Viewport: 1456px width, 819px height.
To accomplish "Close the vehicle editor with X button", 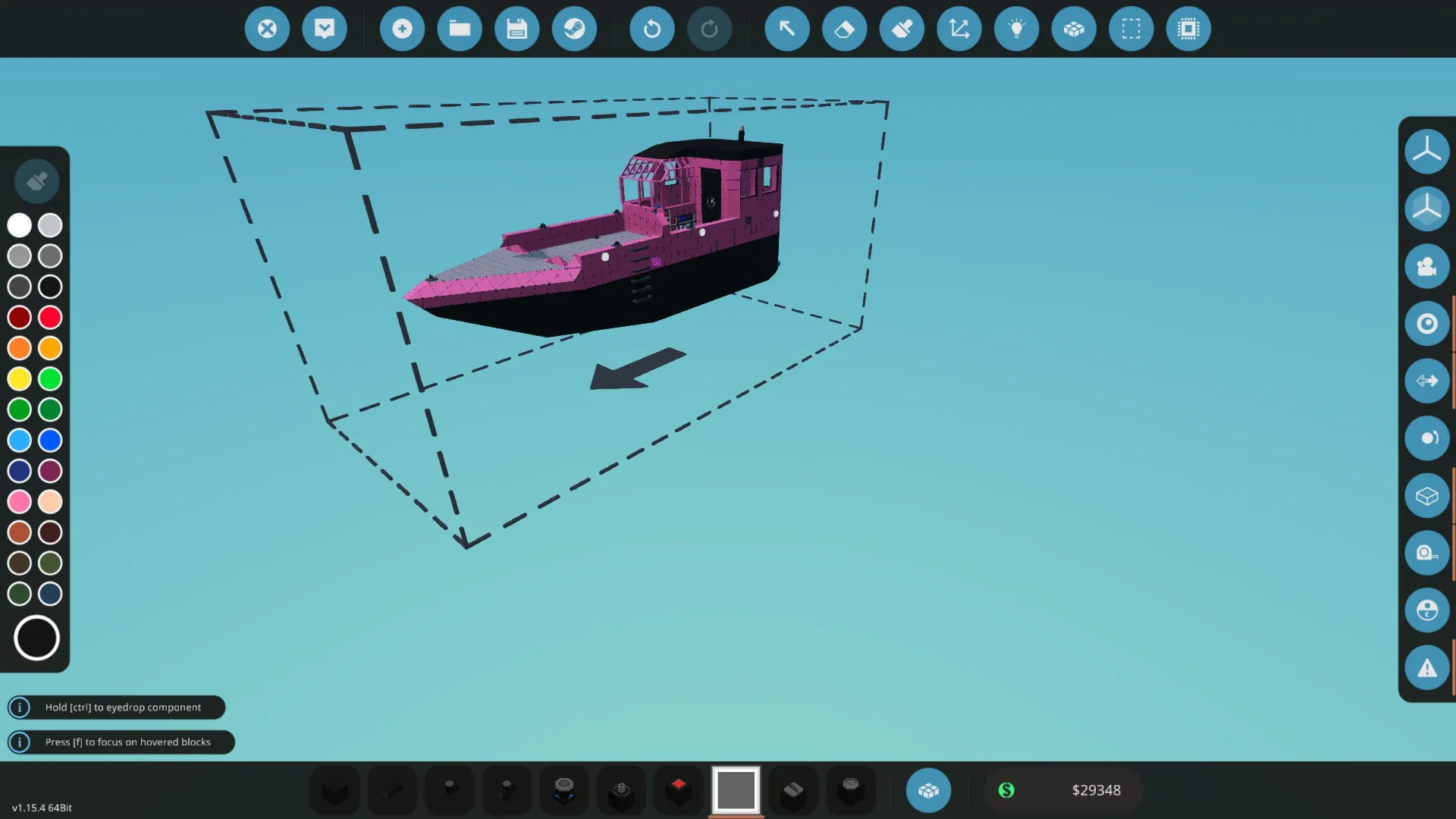I will [267, 29].
